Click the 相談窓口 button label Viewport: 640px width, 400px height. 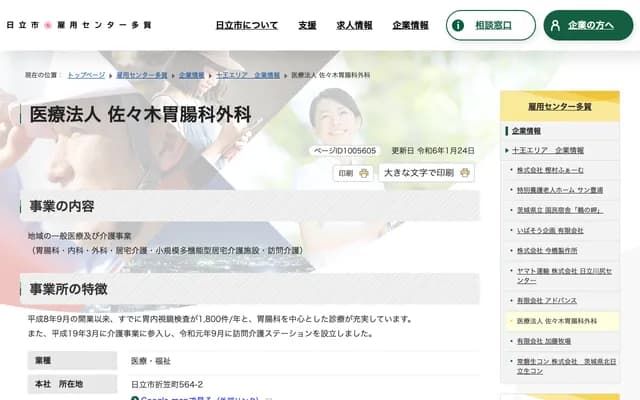(x=493, y=25)
